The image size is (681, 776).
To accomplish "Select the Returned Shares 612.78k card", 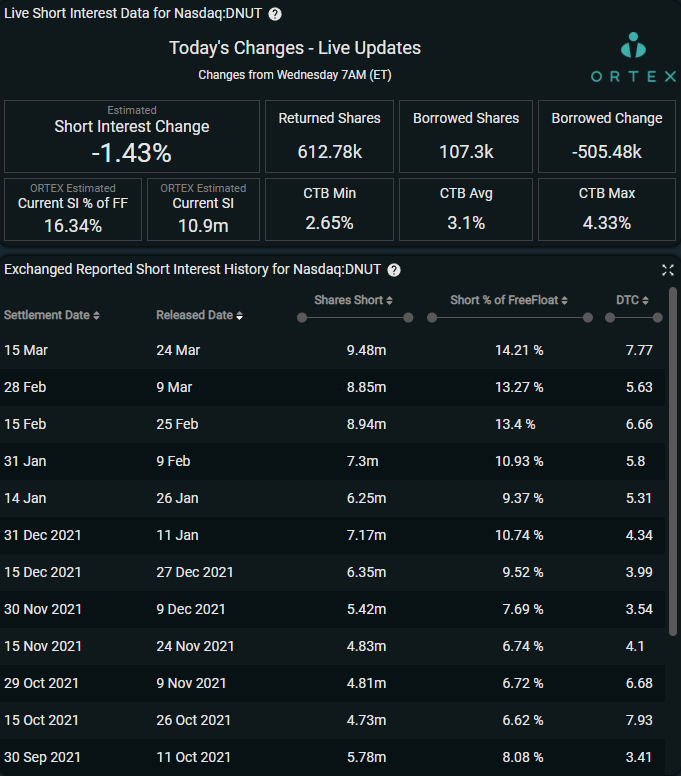I will click(x=329, y=137).
